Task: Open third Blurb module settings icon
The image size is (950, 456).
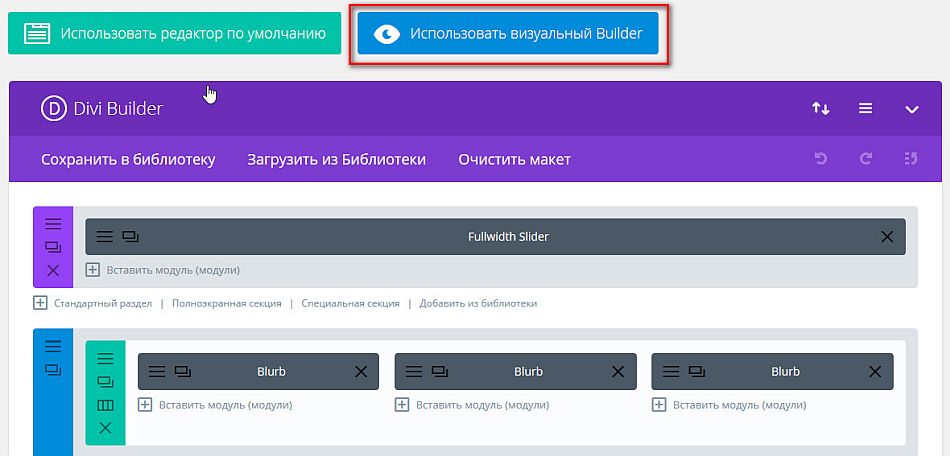Action: 671,372
